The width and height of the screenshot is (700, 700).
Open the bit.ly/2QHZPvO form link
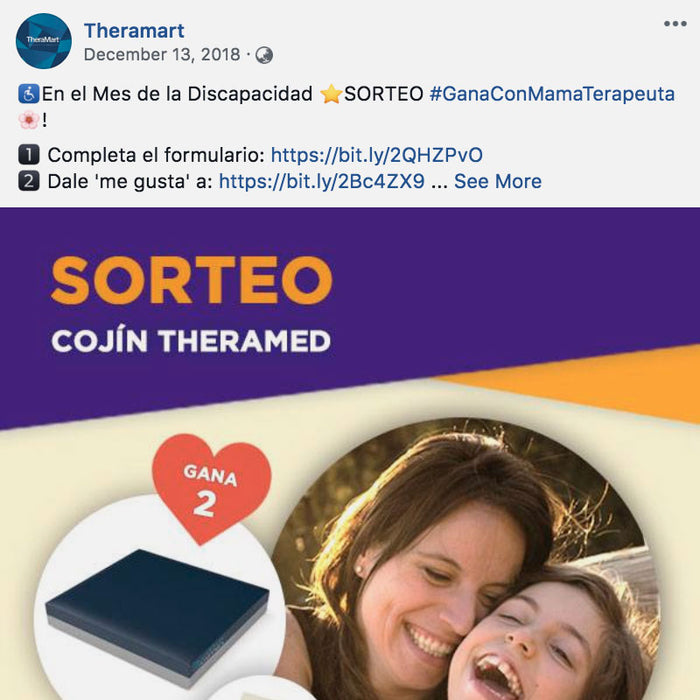377,155
